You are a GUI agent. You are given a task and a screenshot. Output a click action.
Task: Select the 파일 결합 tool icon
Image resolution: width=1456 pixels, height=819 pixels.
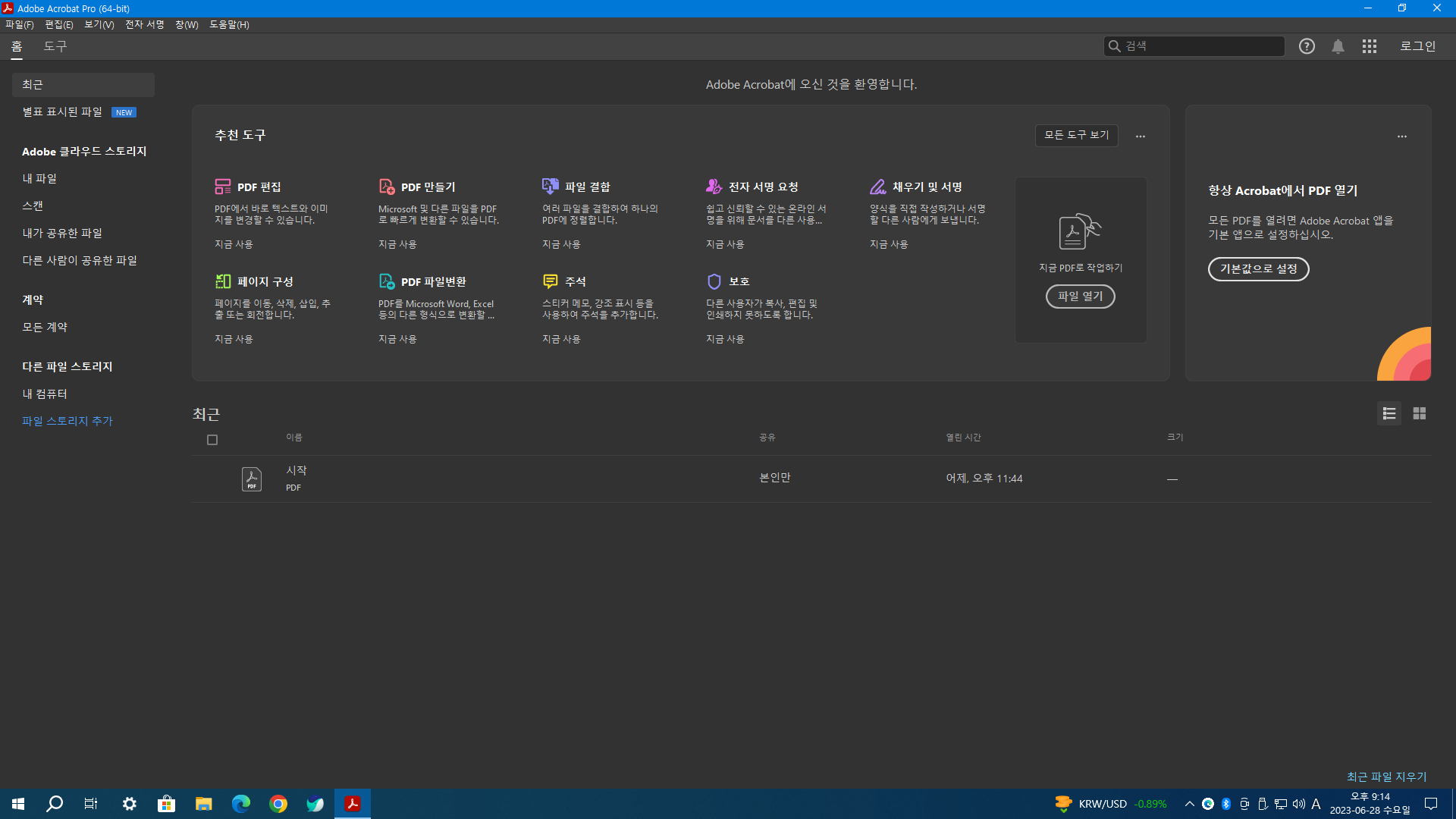click(550, 187)
